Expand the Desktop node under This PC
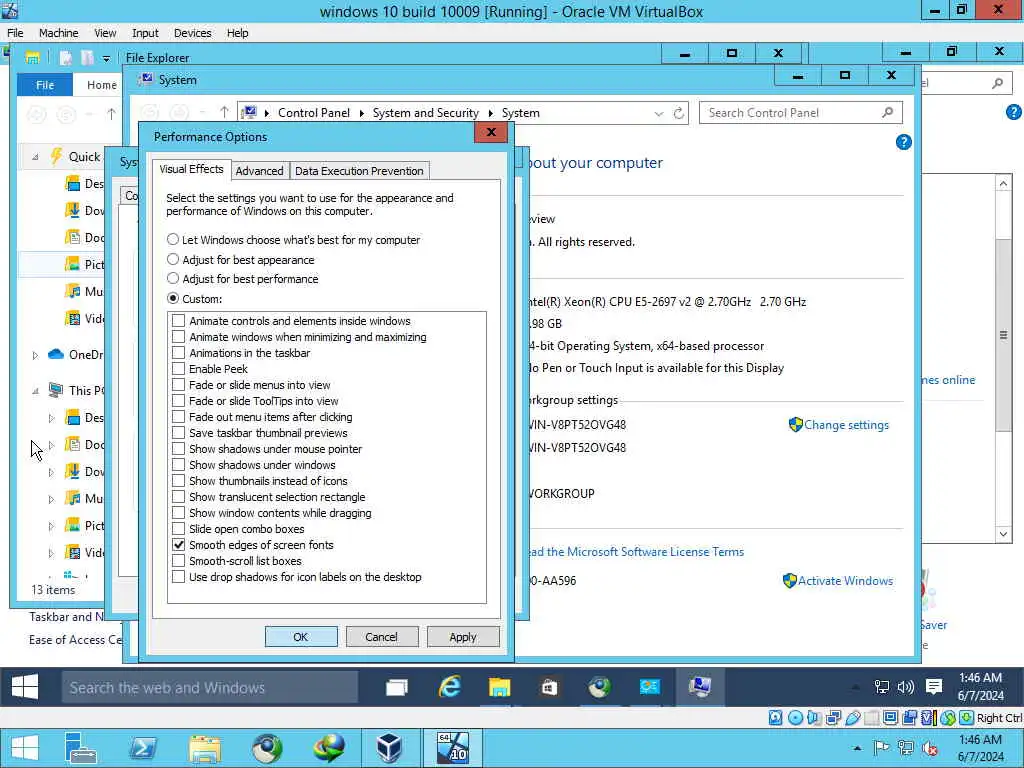 (52, 418)
